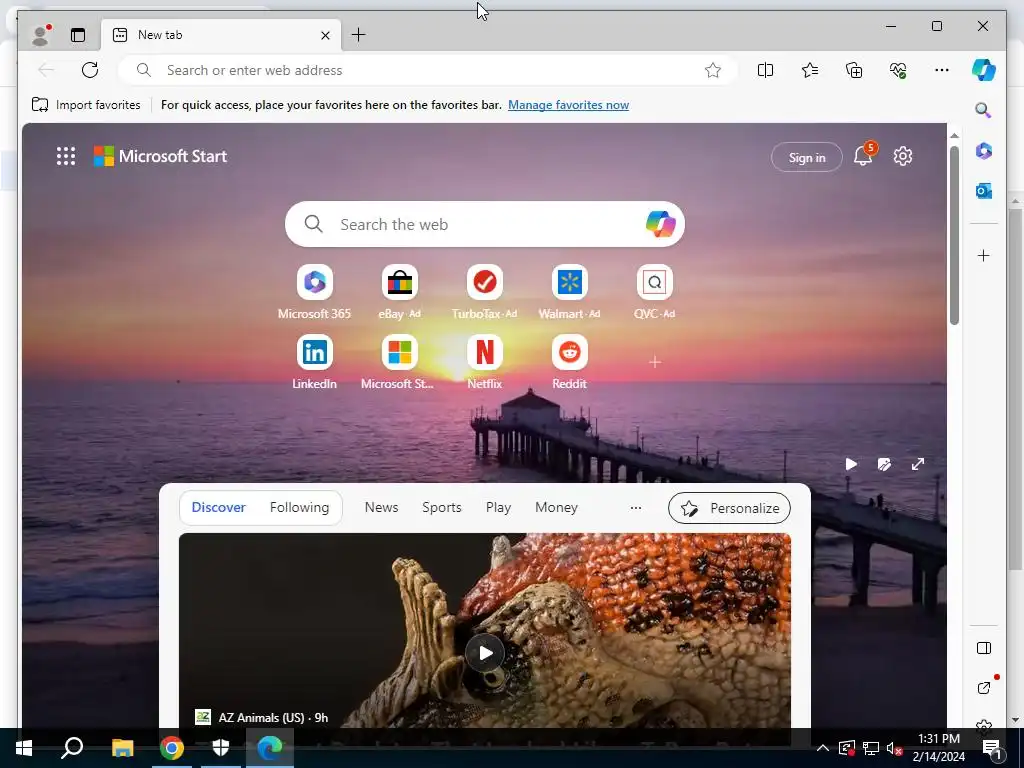Expand the background to full view
The height and width of the screenshot is (768, 1024).
pyautogui.click(x=918, y=464)
